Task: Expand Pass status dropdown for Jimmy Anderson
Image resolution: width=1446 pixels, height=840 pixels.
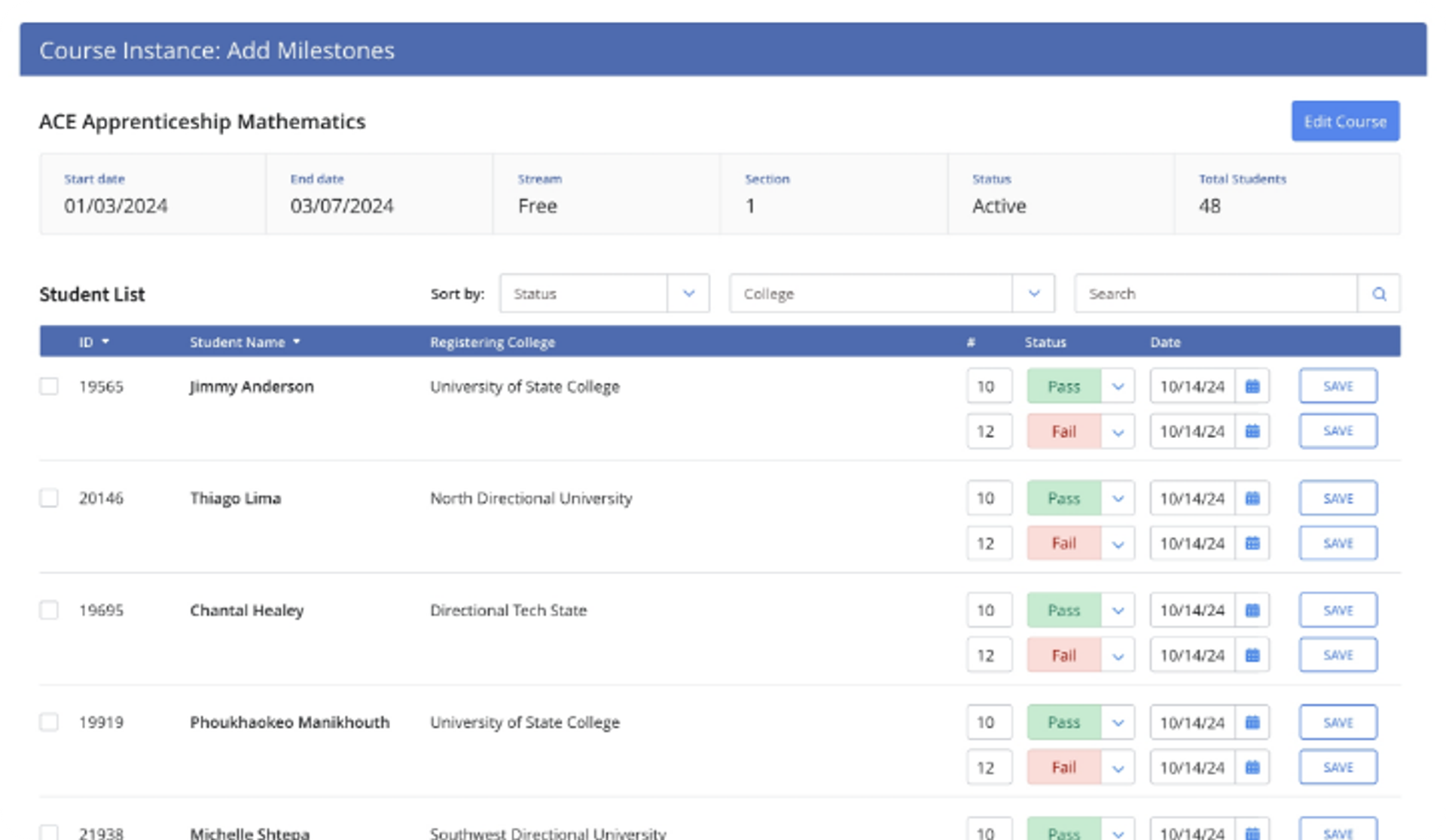Action: point(1118,386)
